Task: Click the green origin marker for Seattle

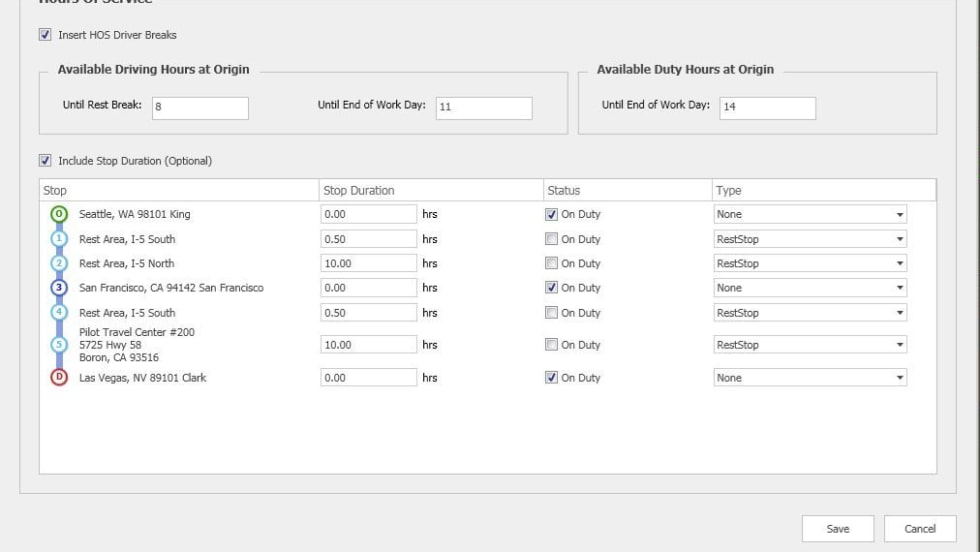Action: tap(58, 214)
